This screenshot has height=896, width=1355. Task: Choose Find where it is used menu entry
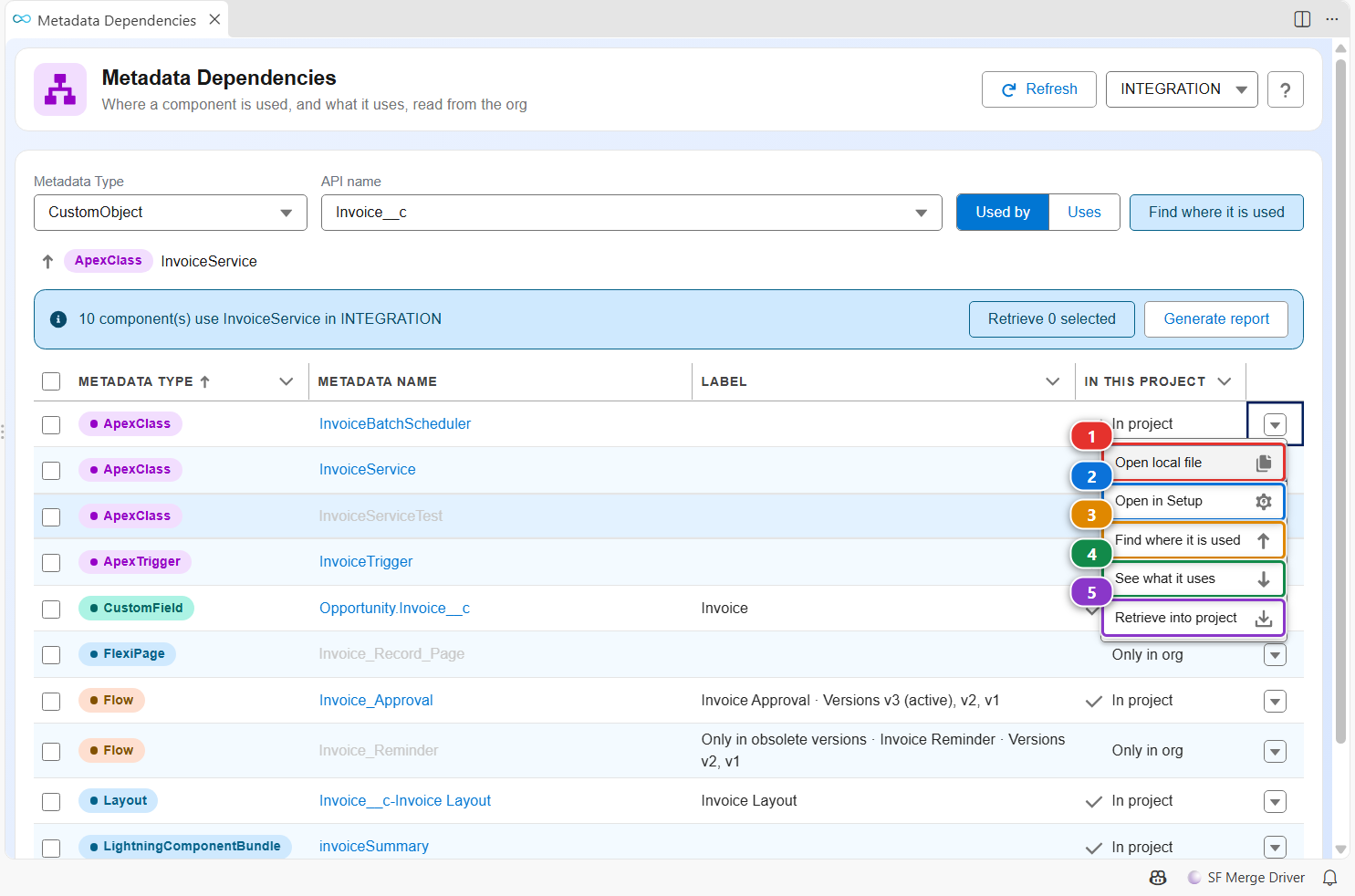pyautogui.click(x=1193, y=540)
